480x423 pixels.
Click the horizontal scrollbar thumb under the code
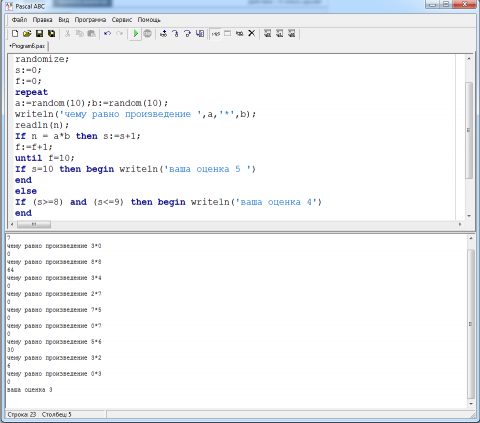click(x=34, y=224)
